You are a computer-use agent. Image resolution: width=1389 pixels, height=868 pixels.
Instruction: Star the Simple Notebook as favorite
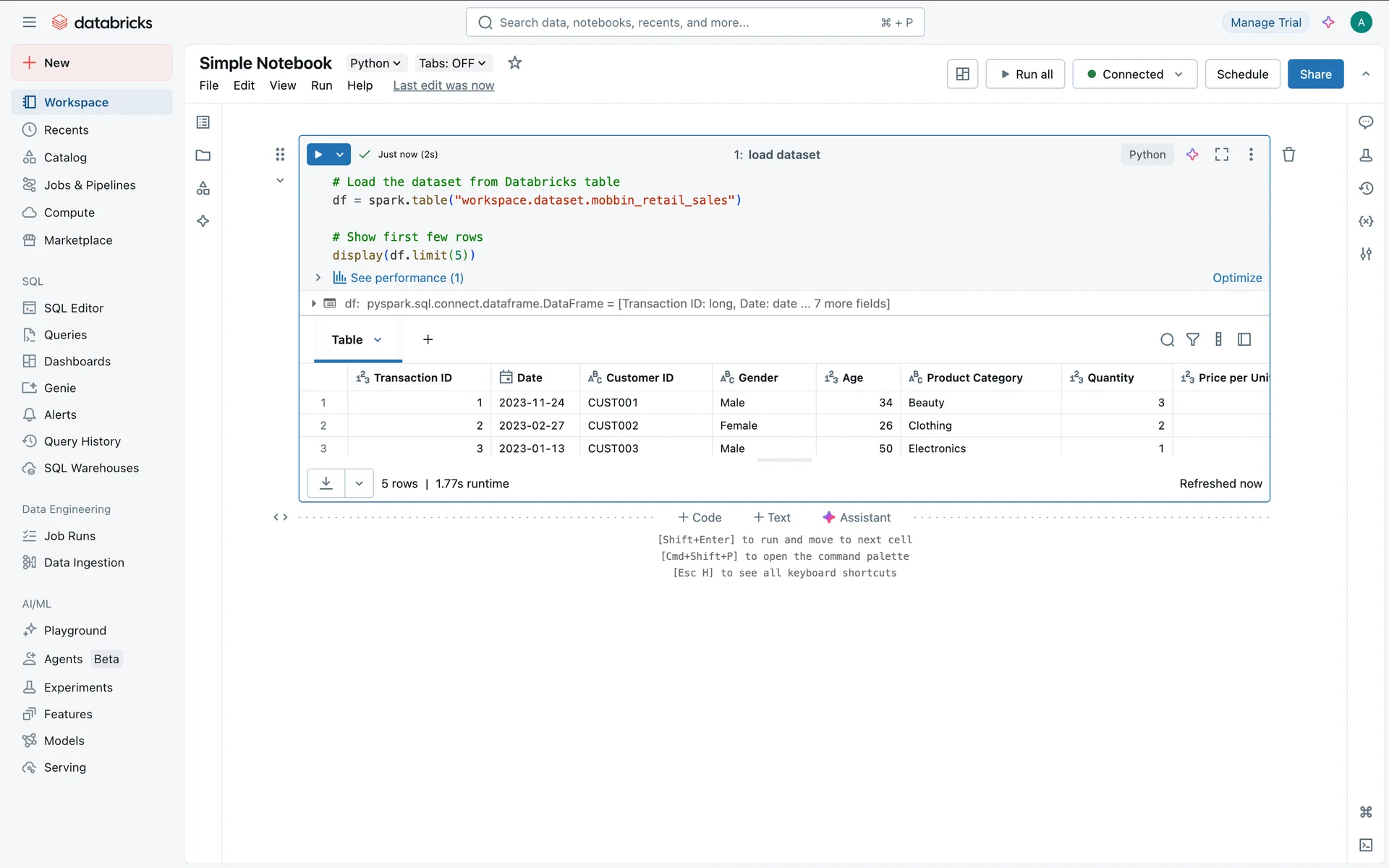click(514, 63)
